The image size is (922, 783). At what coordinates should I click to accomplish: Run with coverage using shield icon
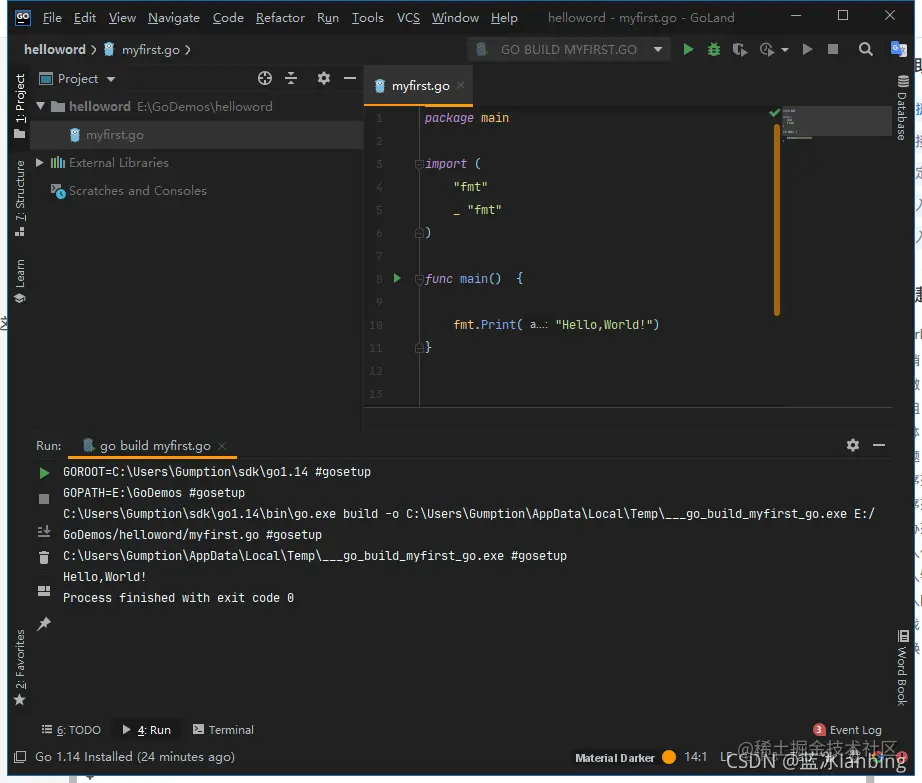click(740, 49)
